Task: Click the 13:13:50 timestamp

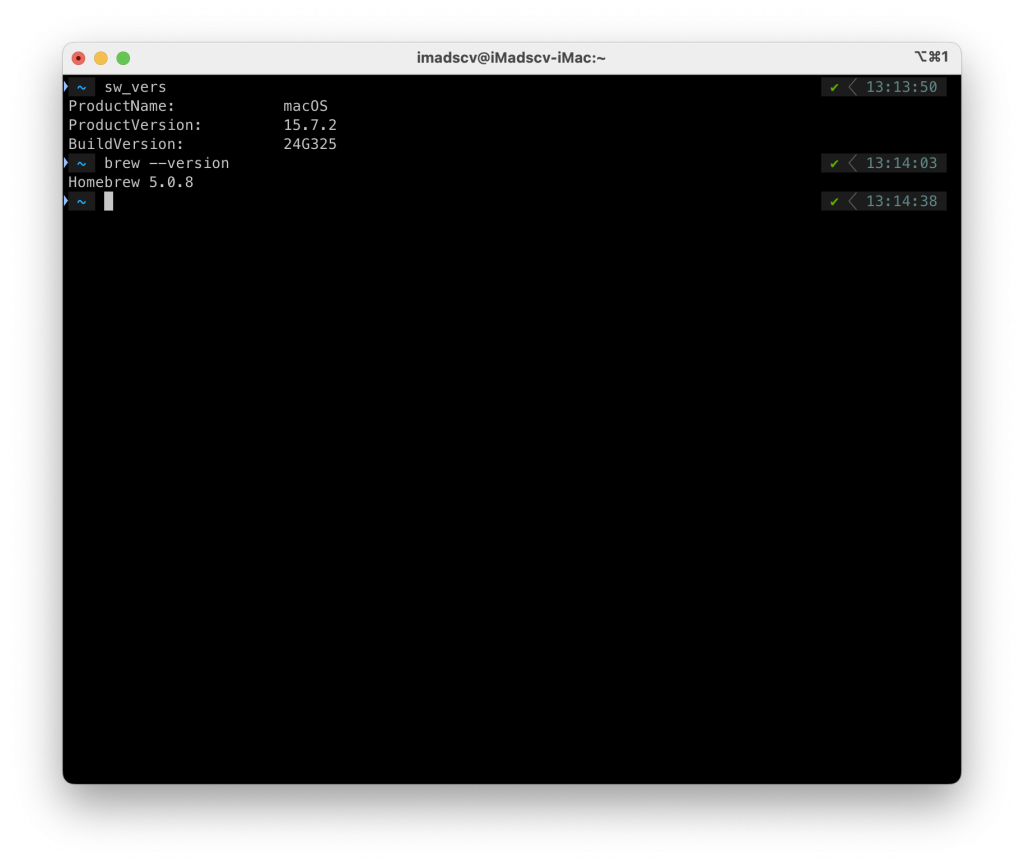Action: 901,88
